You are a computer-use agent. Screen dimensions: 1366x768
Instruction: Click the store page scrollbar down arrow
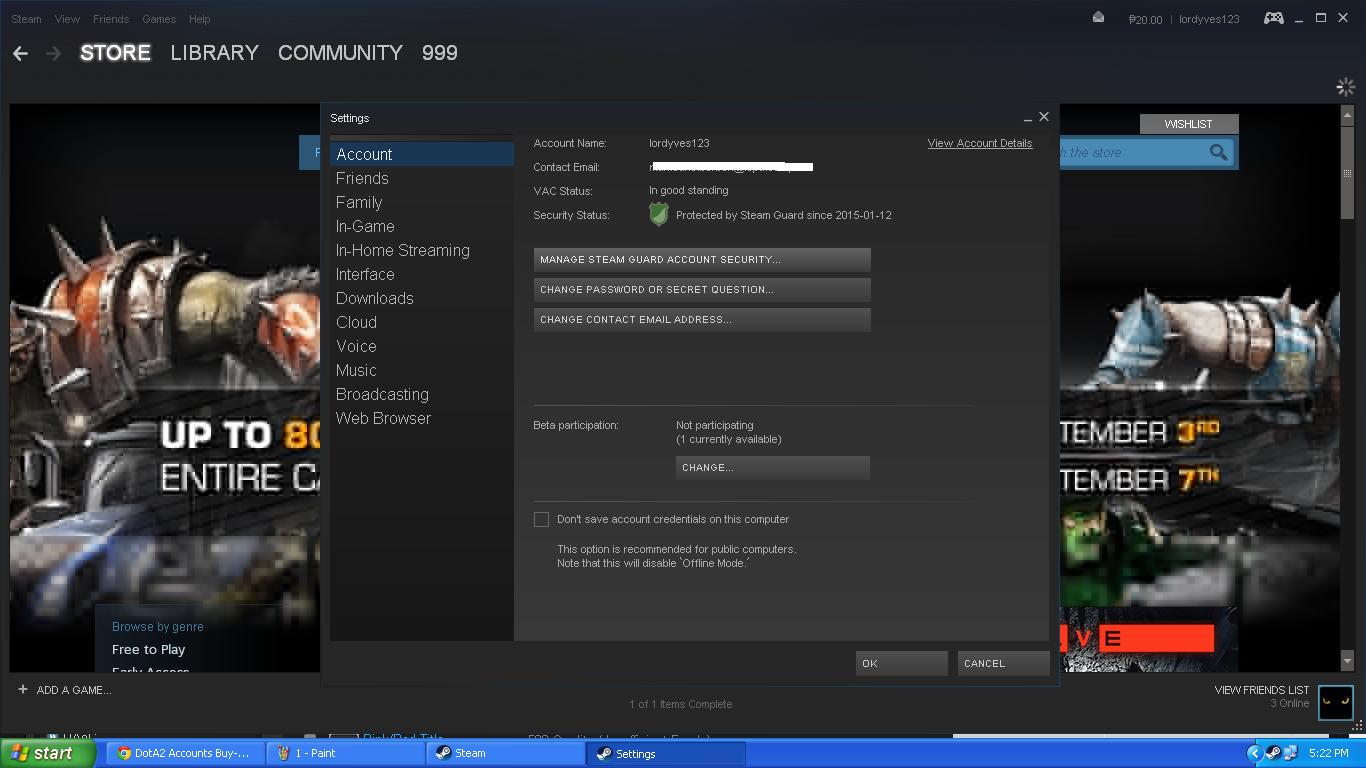pyautogui.click(x=1347, y=662)
